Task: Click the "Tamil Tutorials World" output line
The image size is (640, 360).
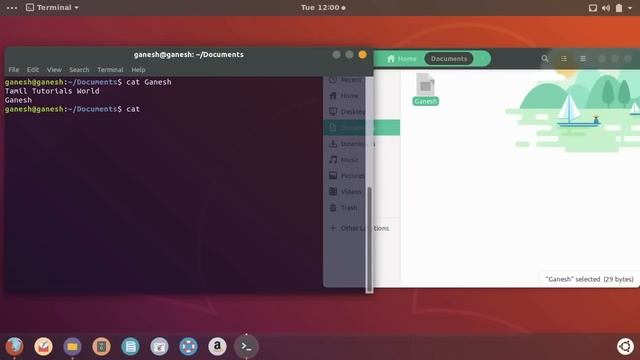Action: pyautogui.click(x=52, y=91)
